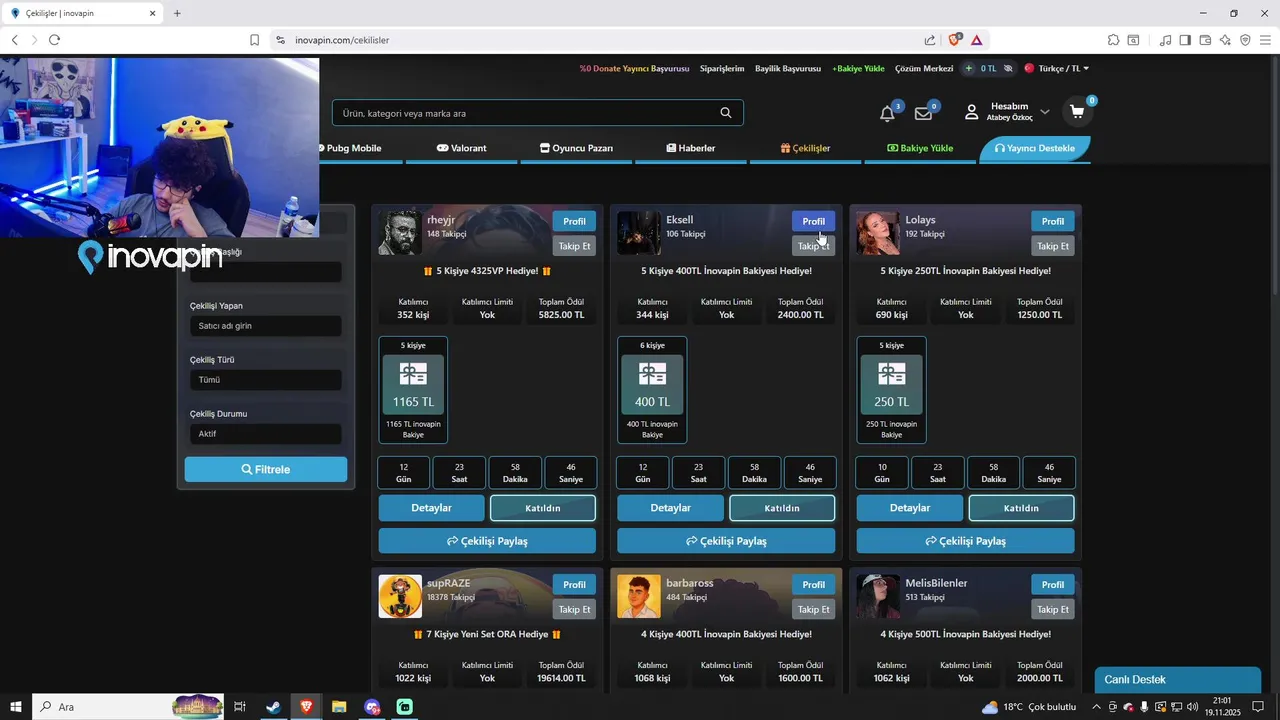Click the Yayıncı Destekle tab
The width and height of the screenshot is (1280, 720).
point(1034,148)
